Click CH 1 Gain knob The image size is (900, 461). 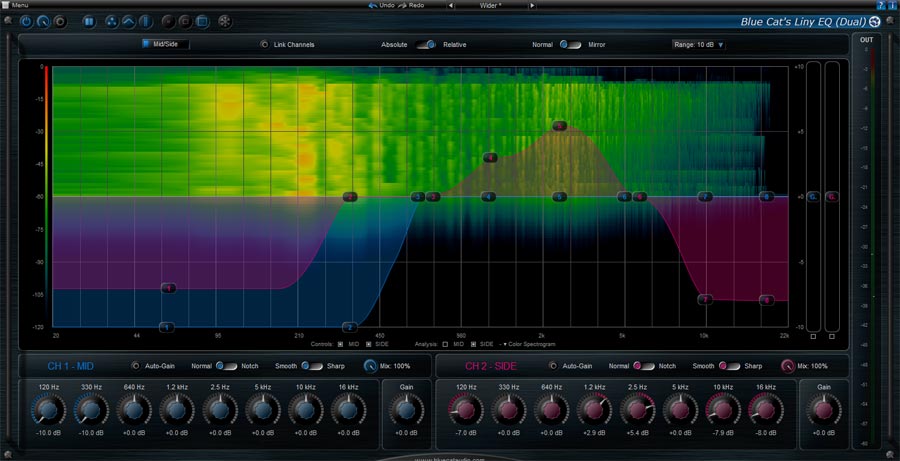click(x=406, y=410)
